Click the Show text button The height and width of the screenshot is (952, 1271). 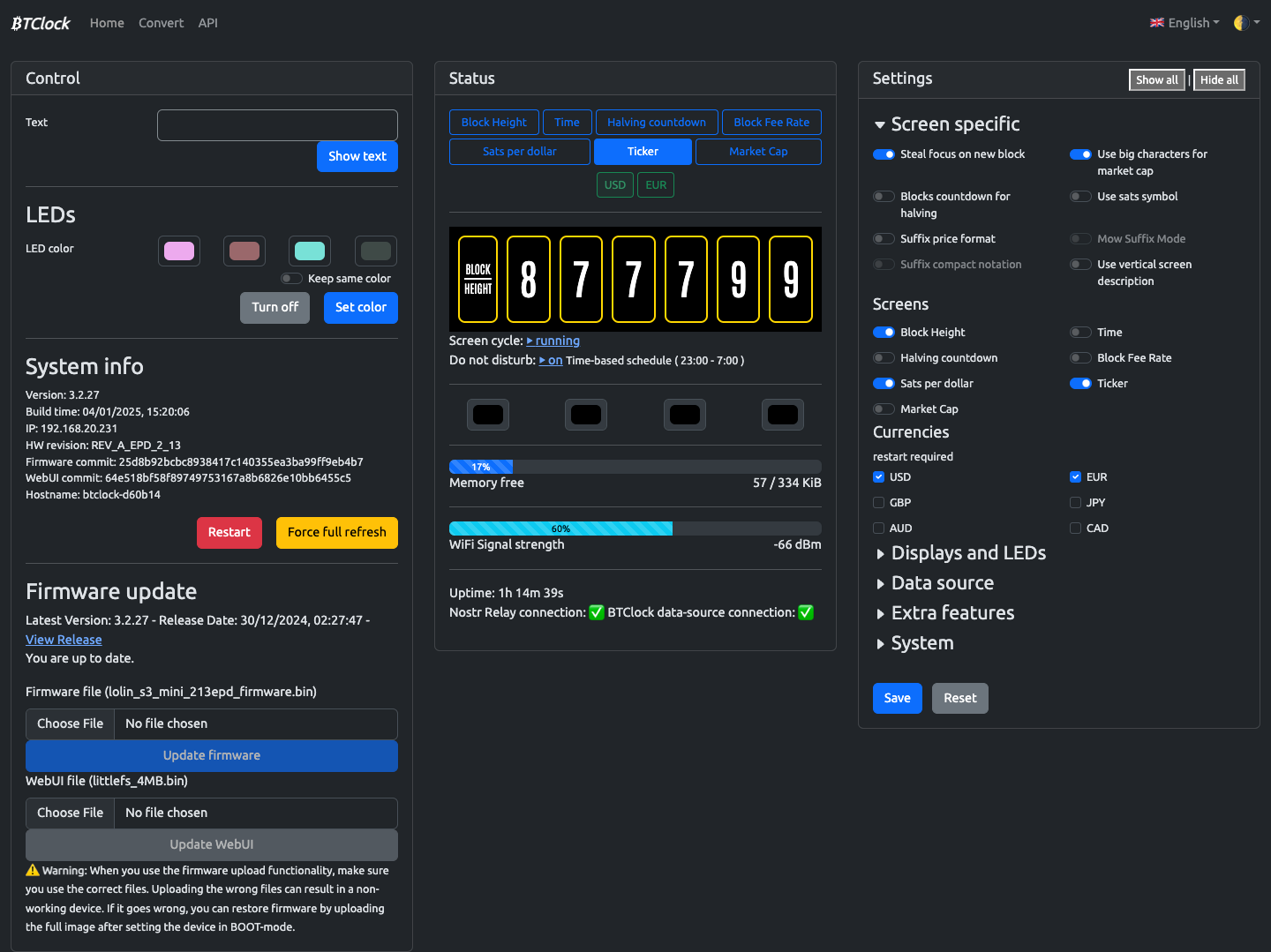point(357,156)
